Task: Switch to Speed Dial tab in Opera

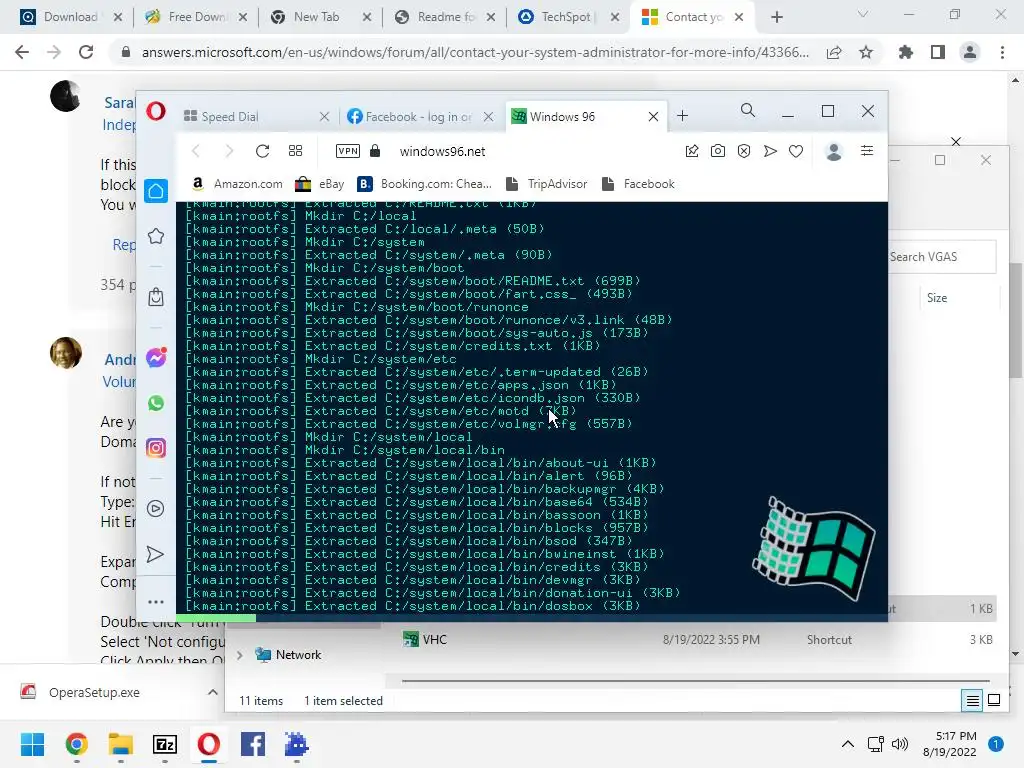Action: click(256, 116)
